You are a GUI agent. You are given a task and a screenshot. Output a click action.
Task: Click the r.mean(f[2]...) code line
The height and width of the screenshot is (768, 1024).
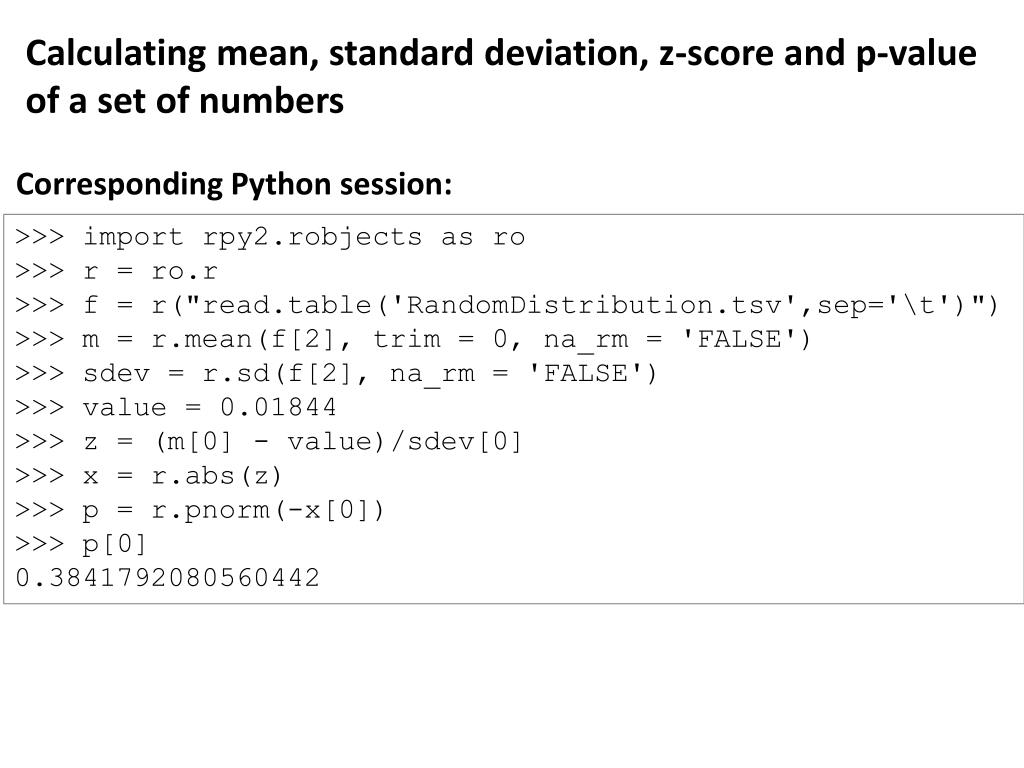pos(413,340)
